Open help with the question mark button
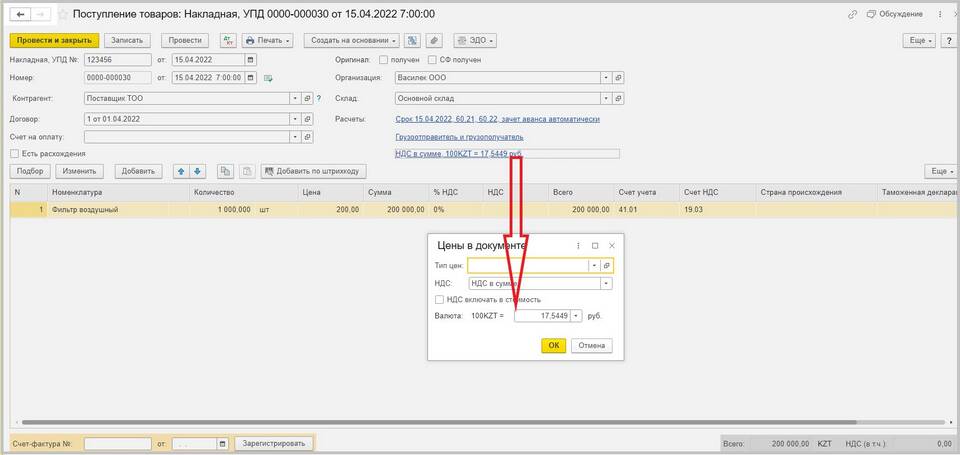 click(x=950, y=40)
